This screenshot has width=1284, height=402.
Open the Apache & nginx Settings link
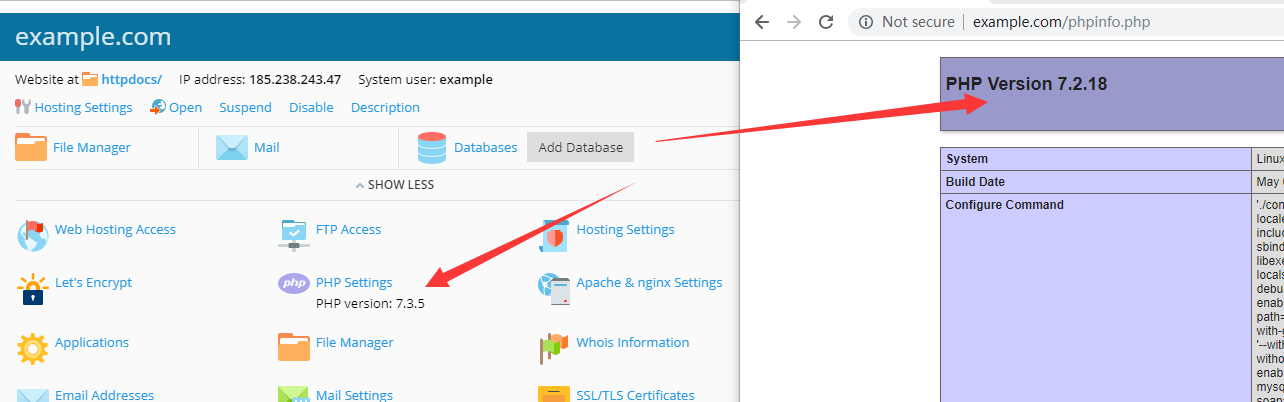click(649, 282)
